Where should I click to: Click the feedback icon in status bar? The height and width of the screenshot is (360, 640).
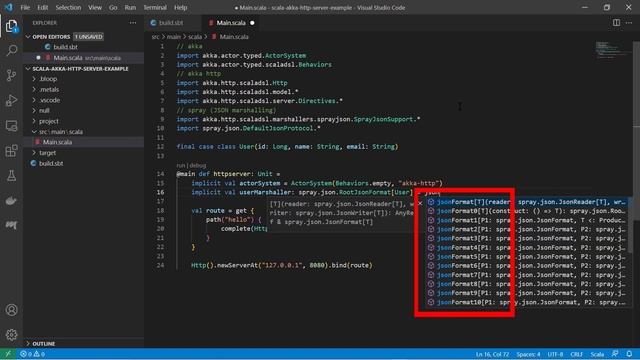pos(615,354)
